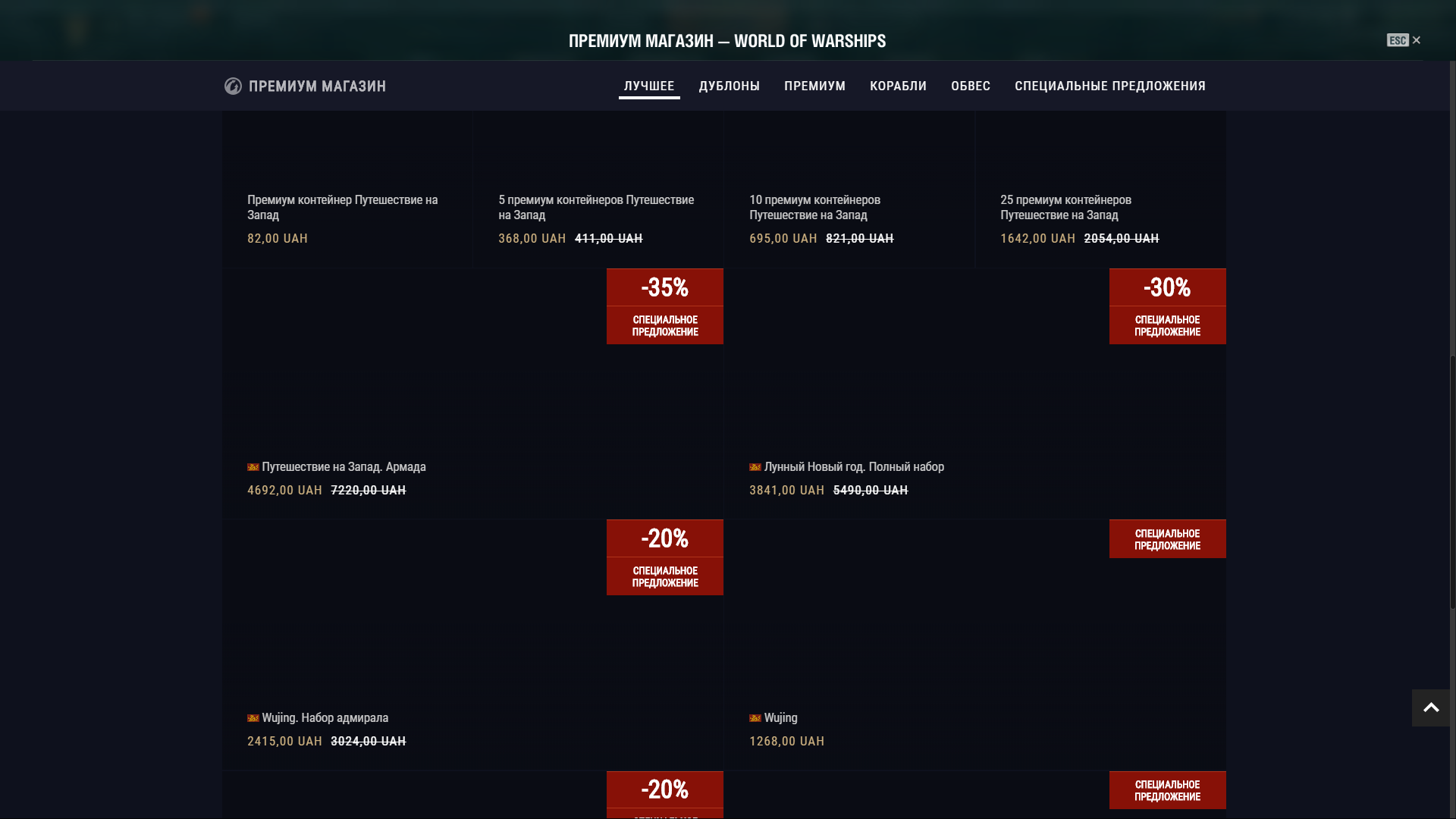Click the scroll-to-top arrow button
Viewport: 1456px width, 819px height.
point(1431,708)
